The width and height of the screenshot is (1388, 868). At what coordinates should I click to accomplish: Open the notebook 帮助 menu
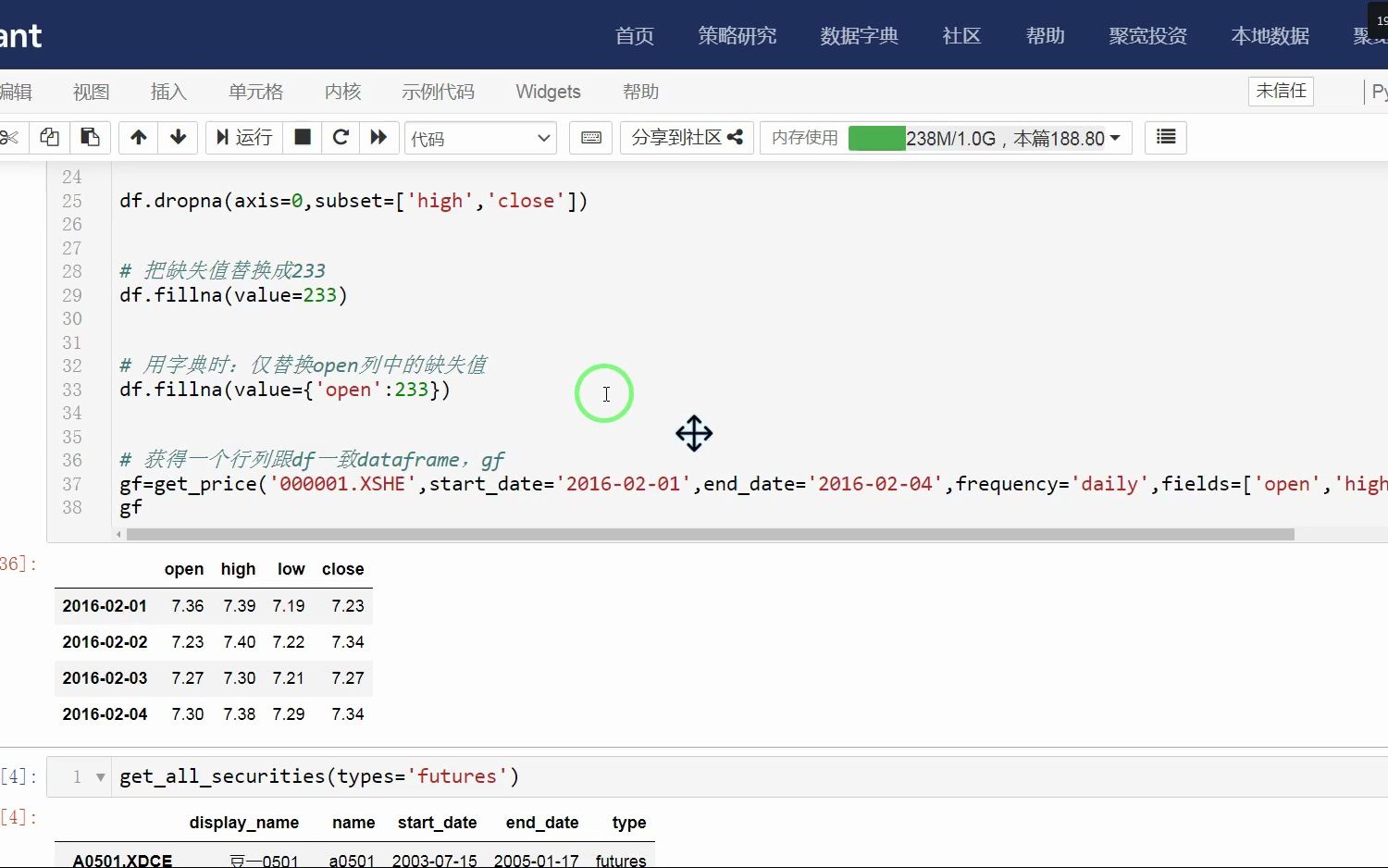point(640,92)
